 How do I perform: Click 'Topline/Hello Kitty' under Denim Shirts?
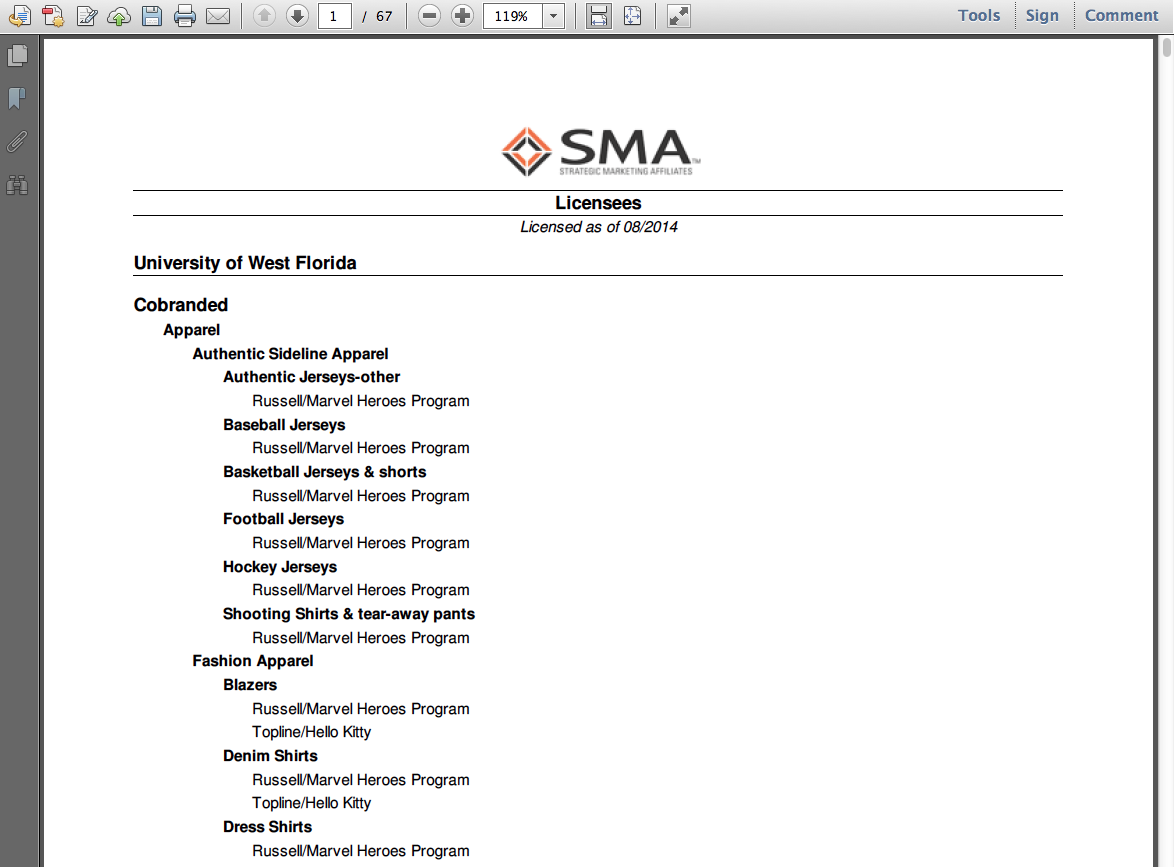coord(311,803)
